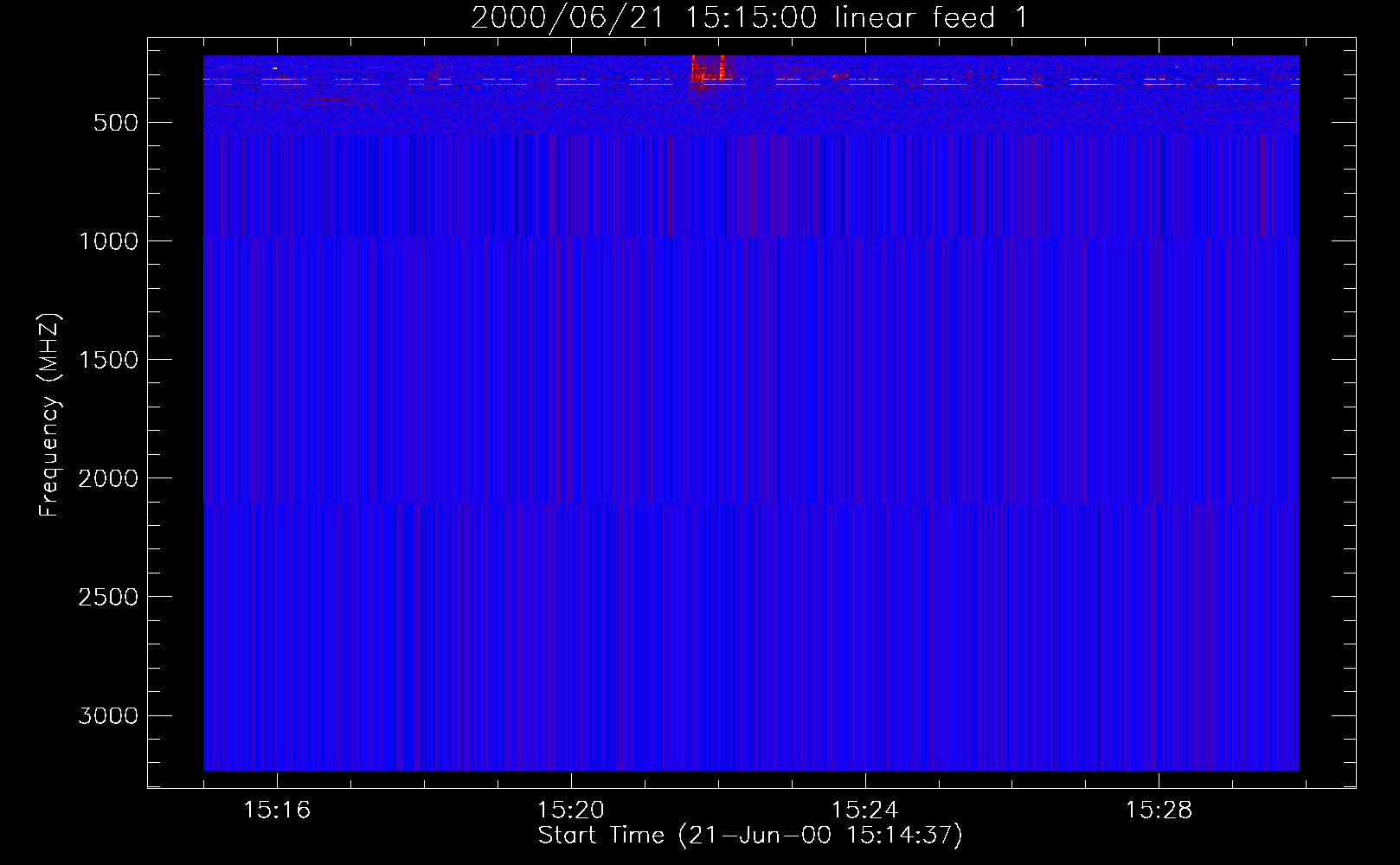The image size is (1400, 865).
Task: Click the '15:20' time axis label
Action: [x=571, y=811]
